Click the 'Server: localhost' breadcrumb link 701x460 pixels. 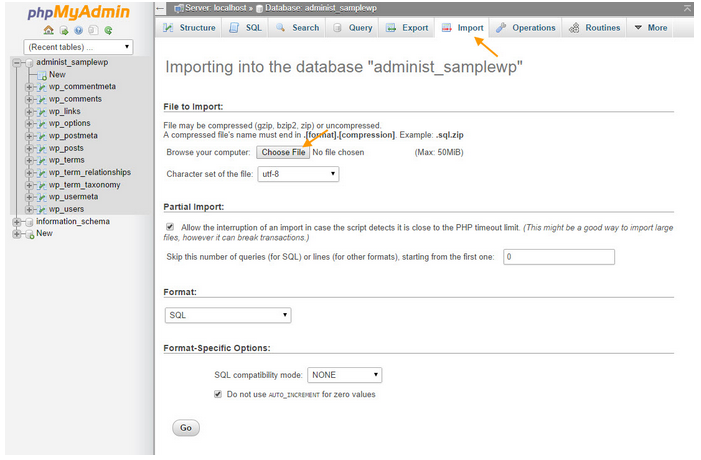point(215,8)
